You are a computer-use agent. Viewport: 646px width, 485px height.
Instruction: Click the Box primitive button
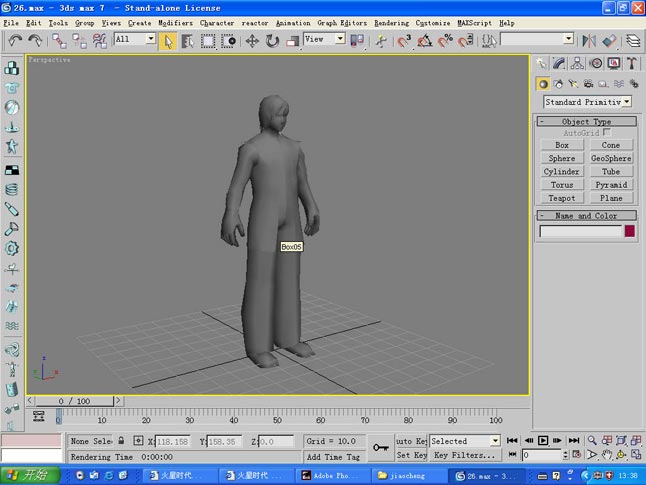[562, 145]
